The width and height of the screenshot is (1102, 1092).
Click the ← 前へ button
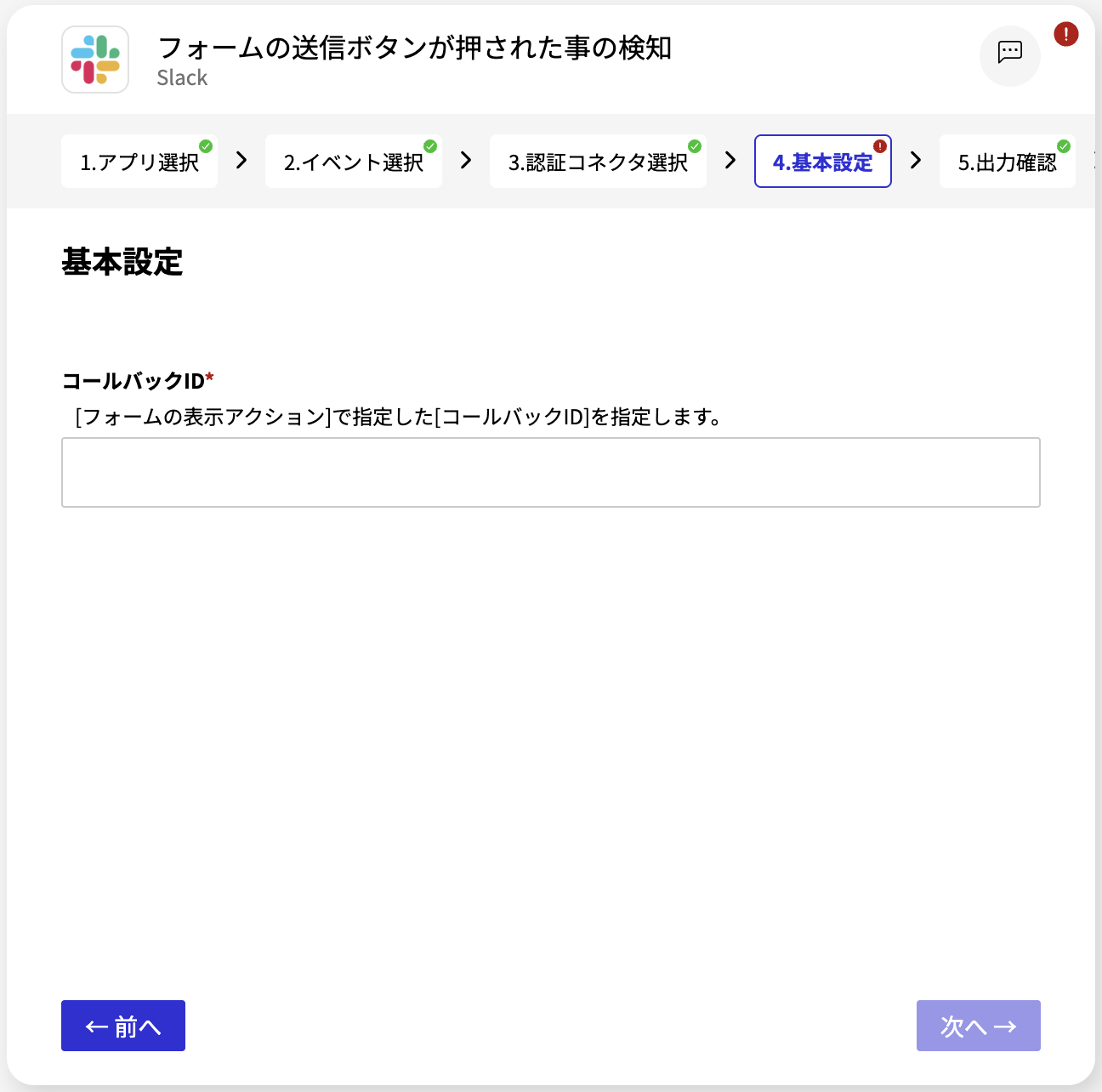click(x=123, y=1026)
